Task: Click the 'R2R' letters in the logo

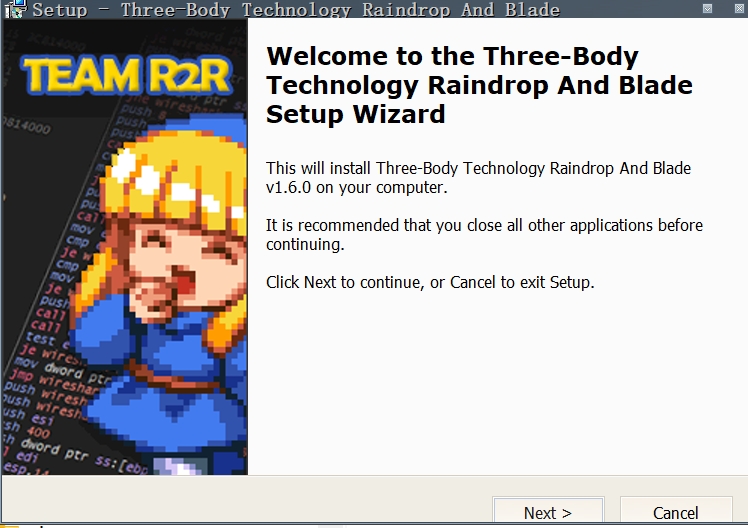Action: pos(192,75)
